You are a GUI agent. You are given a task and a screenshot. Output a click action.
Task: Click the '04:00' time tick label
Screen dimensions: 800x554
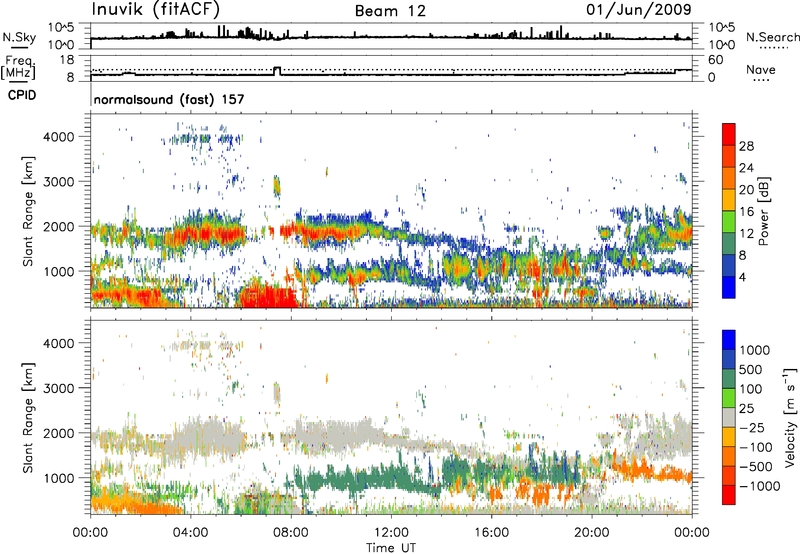[191, 533]
